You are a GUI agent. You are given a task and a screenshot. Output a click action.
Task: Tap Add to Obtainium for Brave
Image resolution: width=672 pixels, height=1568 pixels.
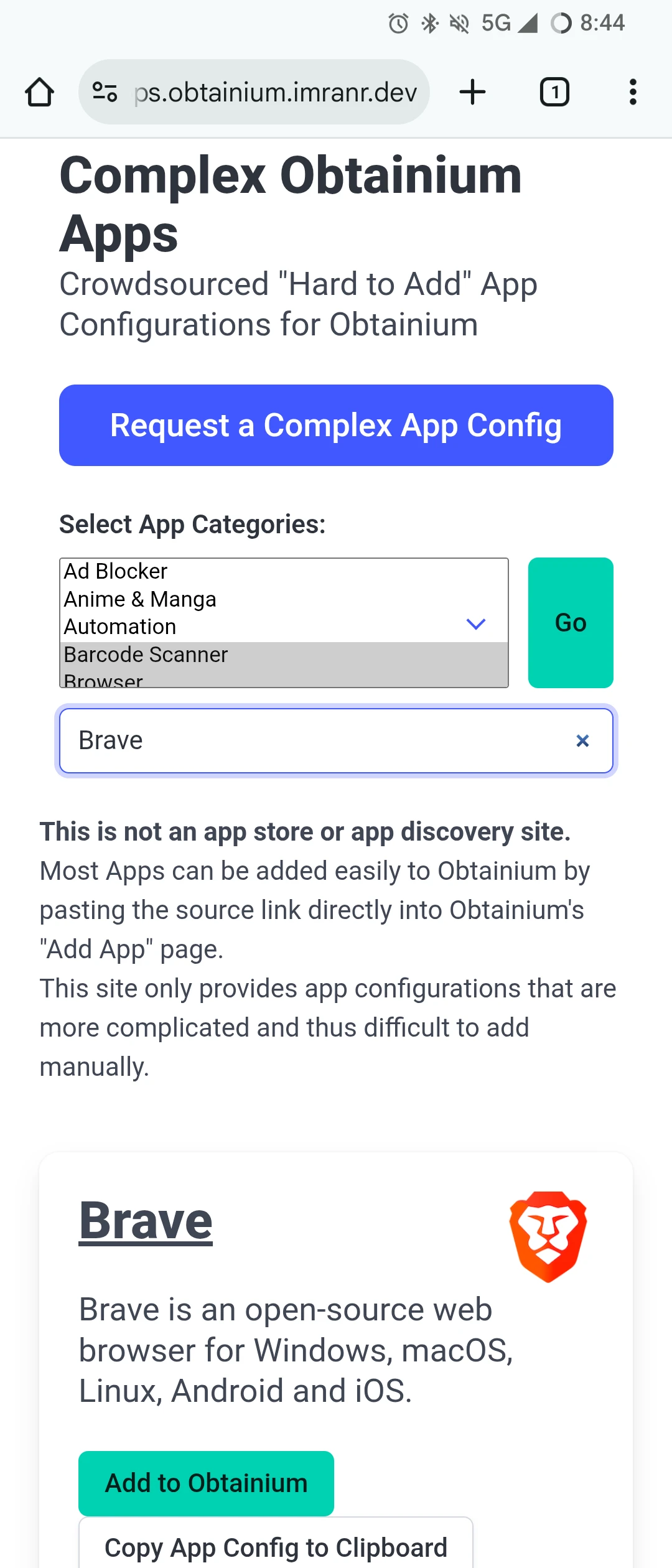point(206,1483)
